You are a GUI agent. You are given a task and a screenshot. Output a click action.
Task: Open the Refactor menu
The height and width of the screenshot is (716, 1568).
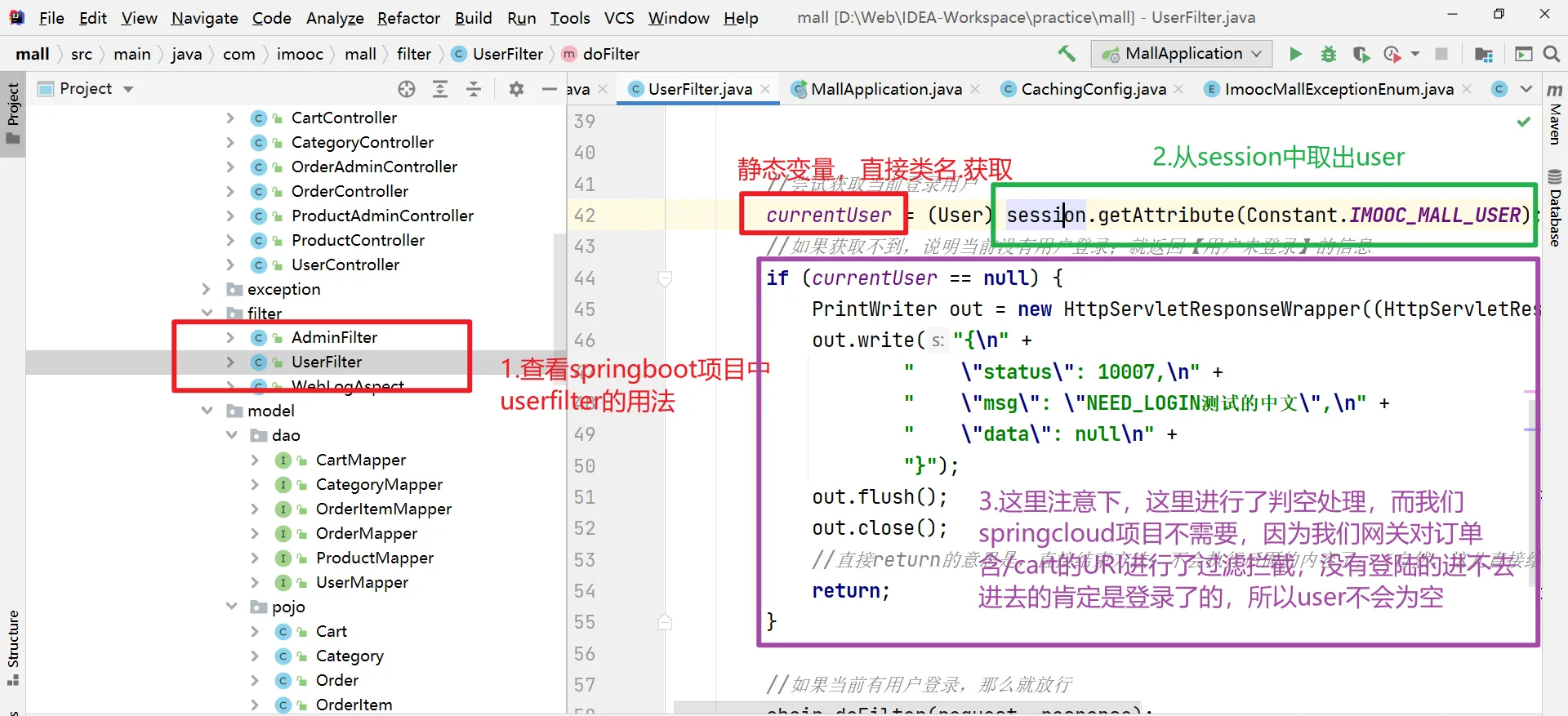pos(408,18)
